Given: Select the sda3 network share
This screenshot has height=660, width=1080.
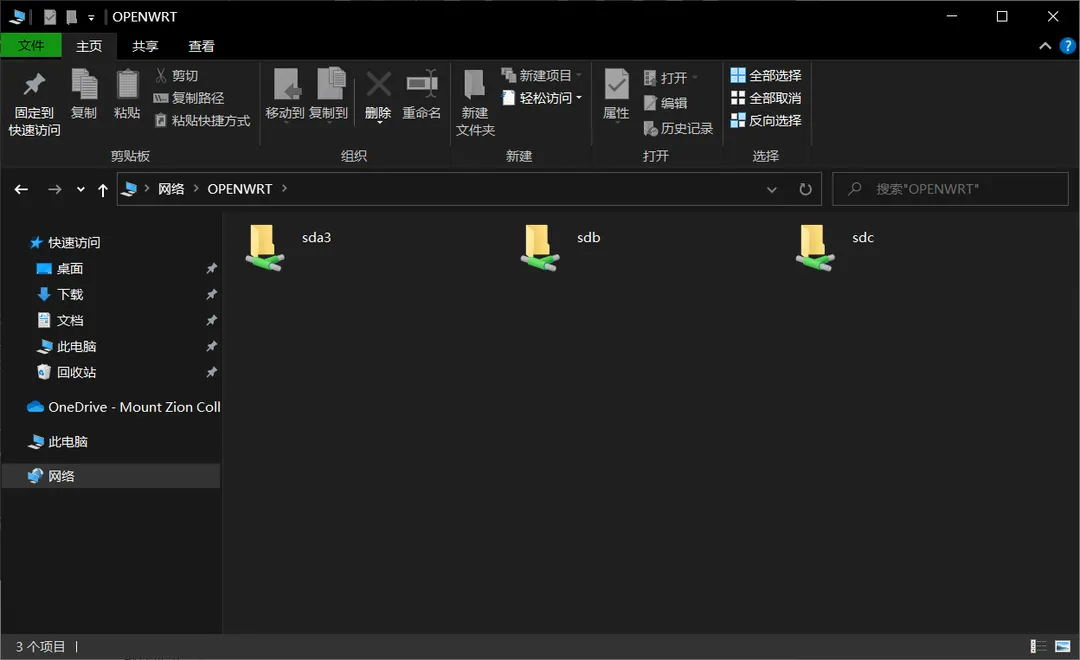Looking at the screenshot, I should click(x=289, y=247).
